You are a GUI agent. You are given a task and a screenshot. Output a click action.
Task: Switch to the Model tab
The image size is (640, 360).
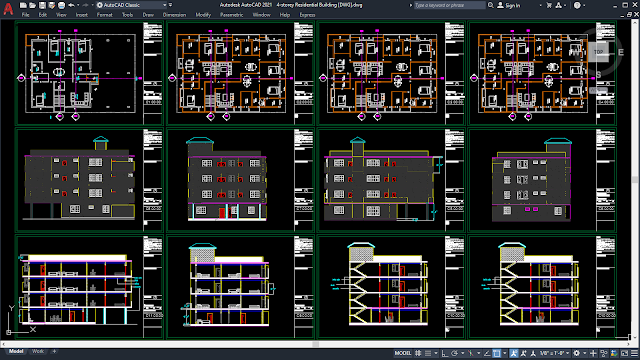[16, 351]
